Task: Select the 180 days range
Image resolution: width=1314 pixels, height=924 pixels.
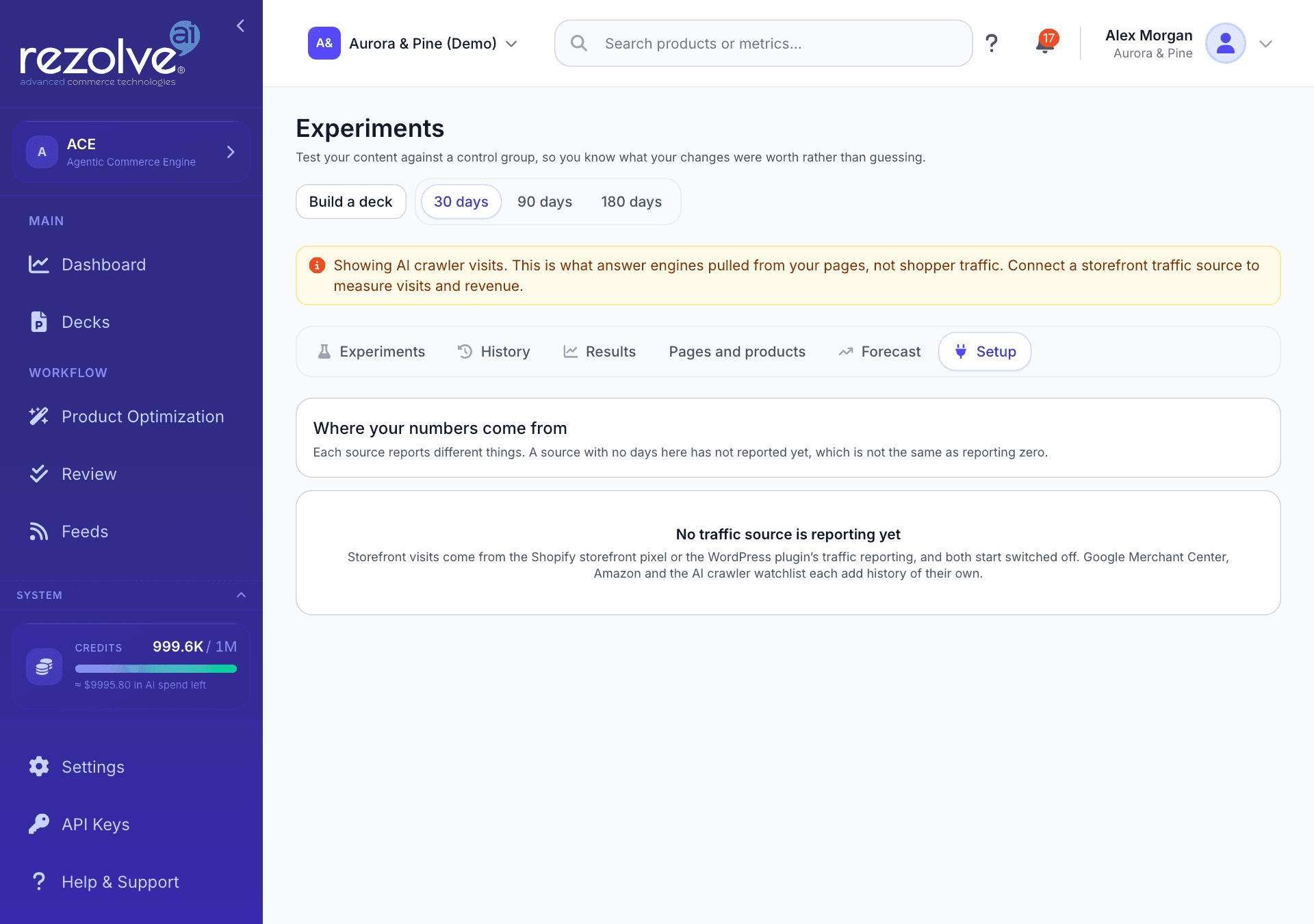Action: coord(632,202)
